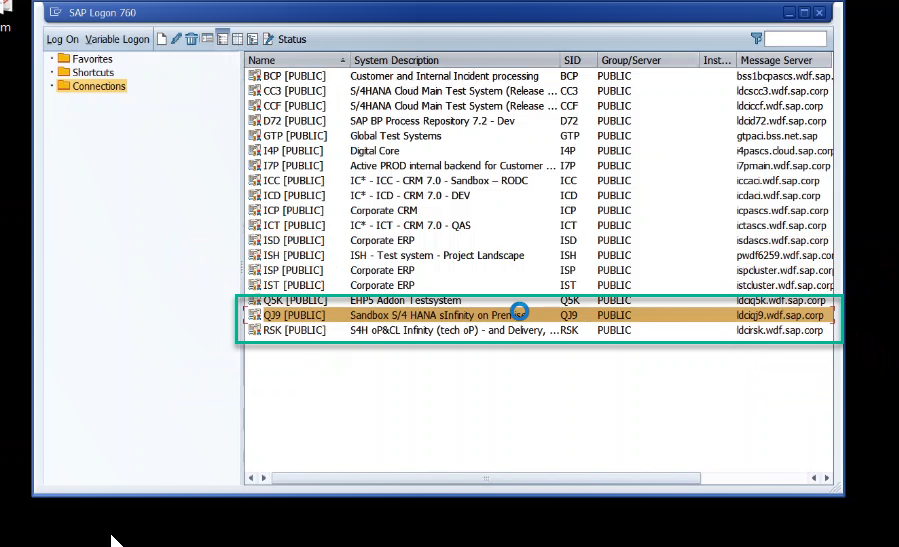Click message server icdaci.wdf.sap.corp
The width and height of the screenshot is (899, 547).
778,195
